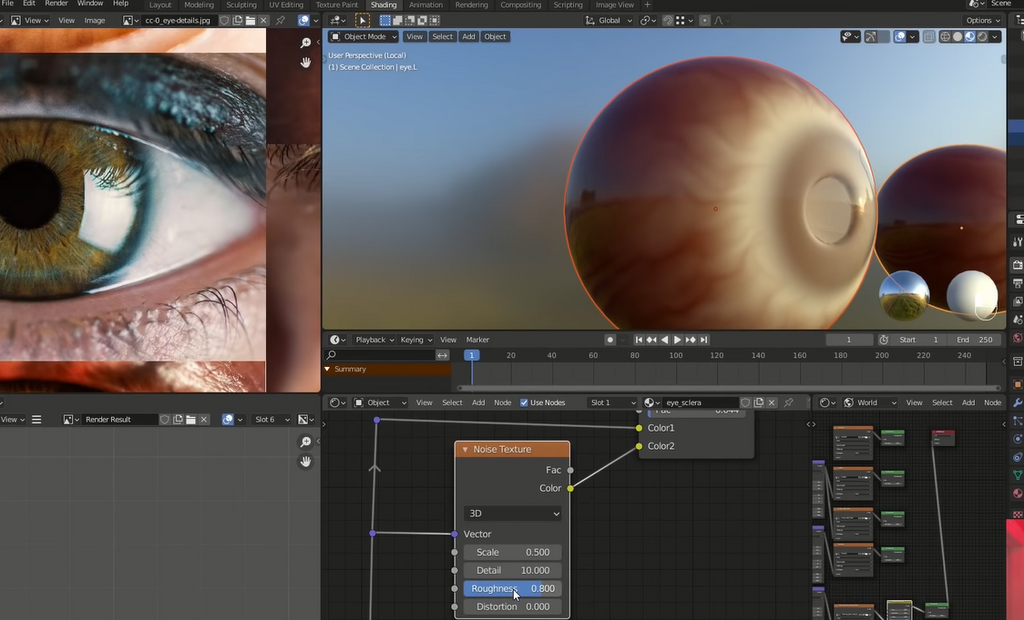This screenshot has height=620, width=1024.
Task: Open a new image with the folder icon
Action: [251, 20]
